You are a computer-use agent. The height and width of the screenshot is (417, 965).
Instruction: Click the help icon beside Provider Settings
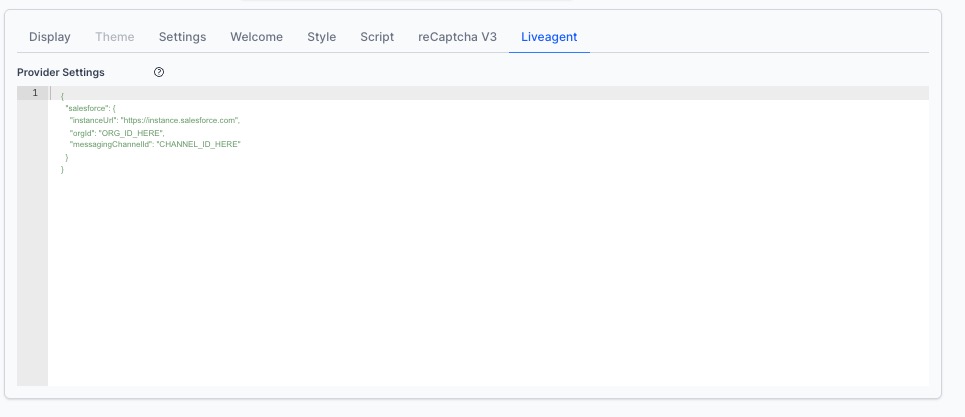159,72
